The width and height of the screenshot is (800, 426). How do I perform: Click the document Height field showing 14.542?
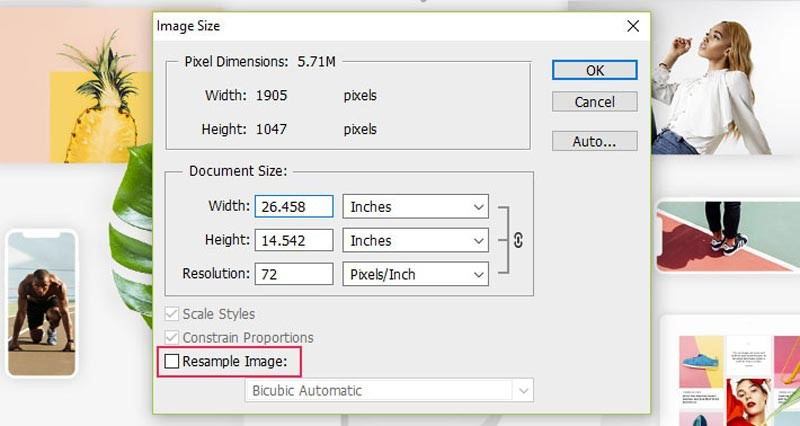(x=294, y=241)
